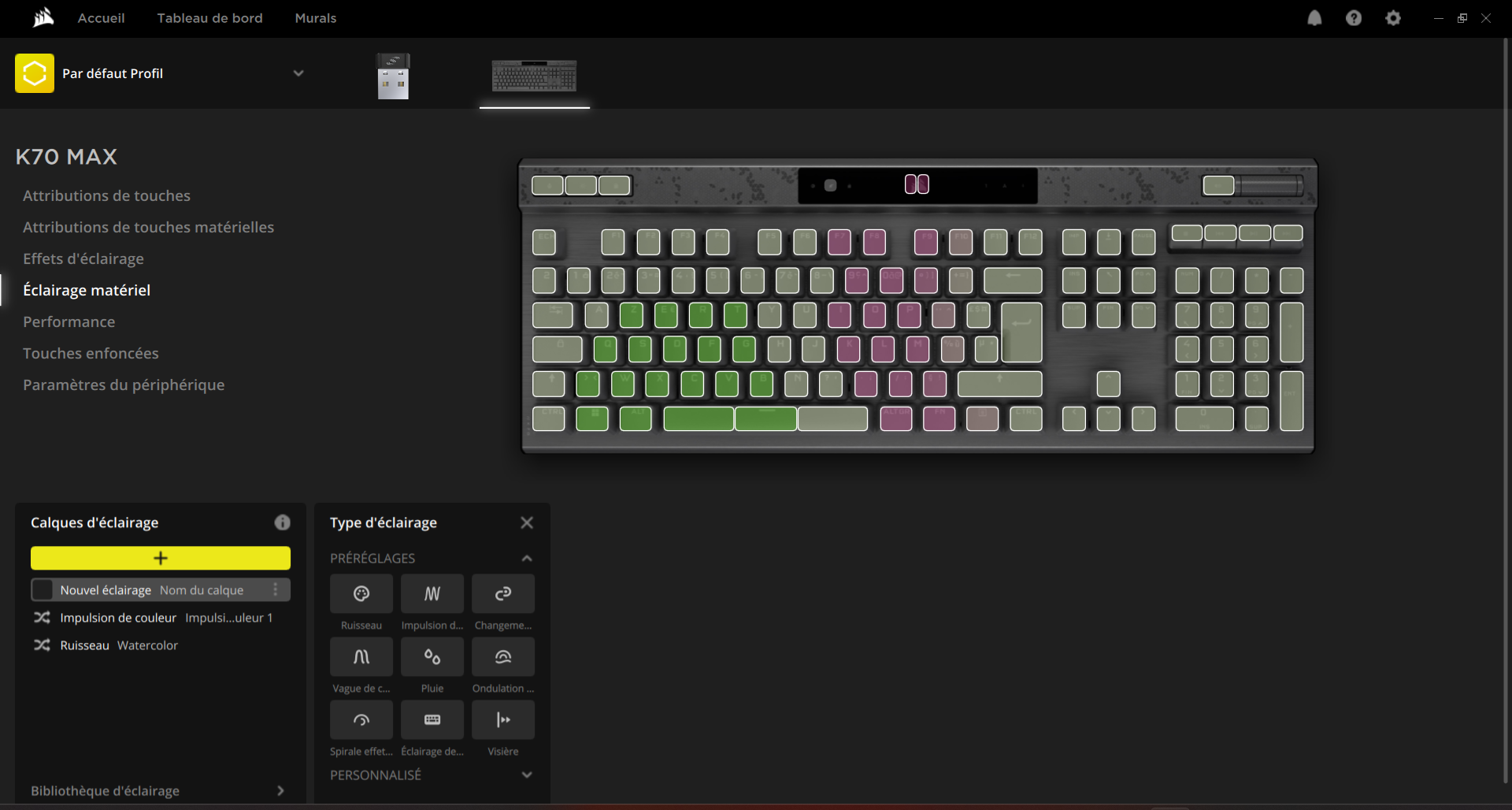
Task: Click the Corsair sails logo
Action: 43,17
